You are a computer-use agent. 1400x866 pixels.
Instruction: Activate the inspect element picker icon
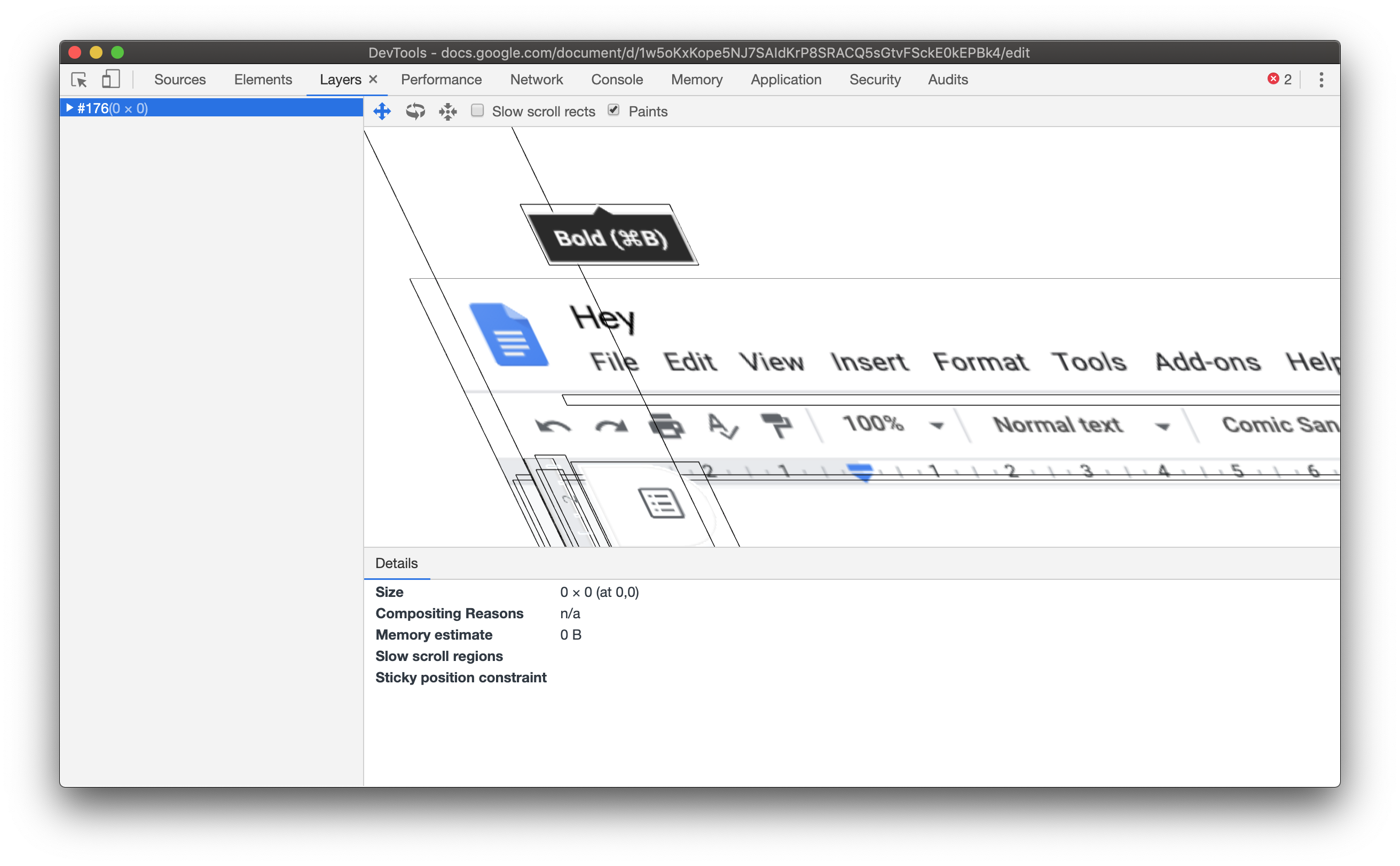79,80
